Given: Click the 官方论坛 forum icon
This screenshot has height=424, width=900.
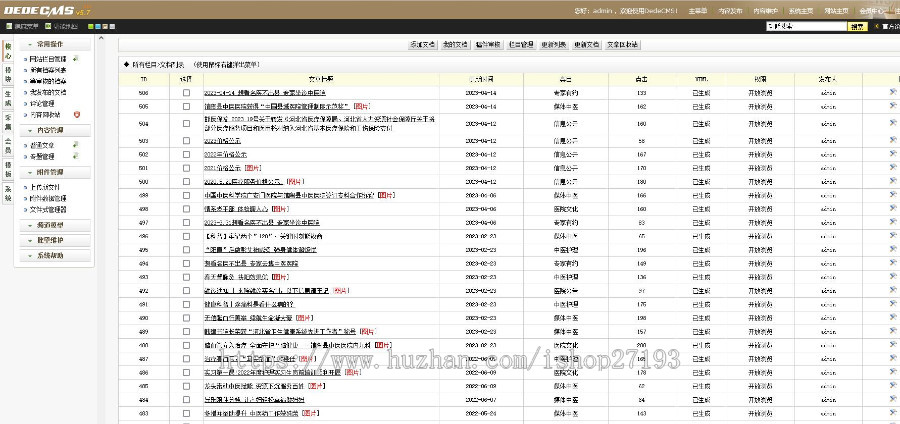Looking at the screenshot, I should click(877, 26).
